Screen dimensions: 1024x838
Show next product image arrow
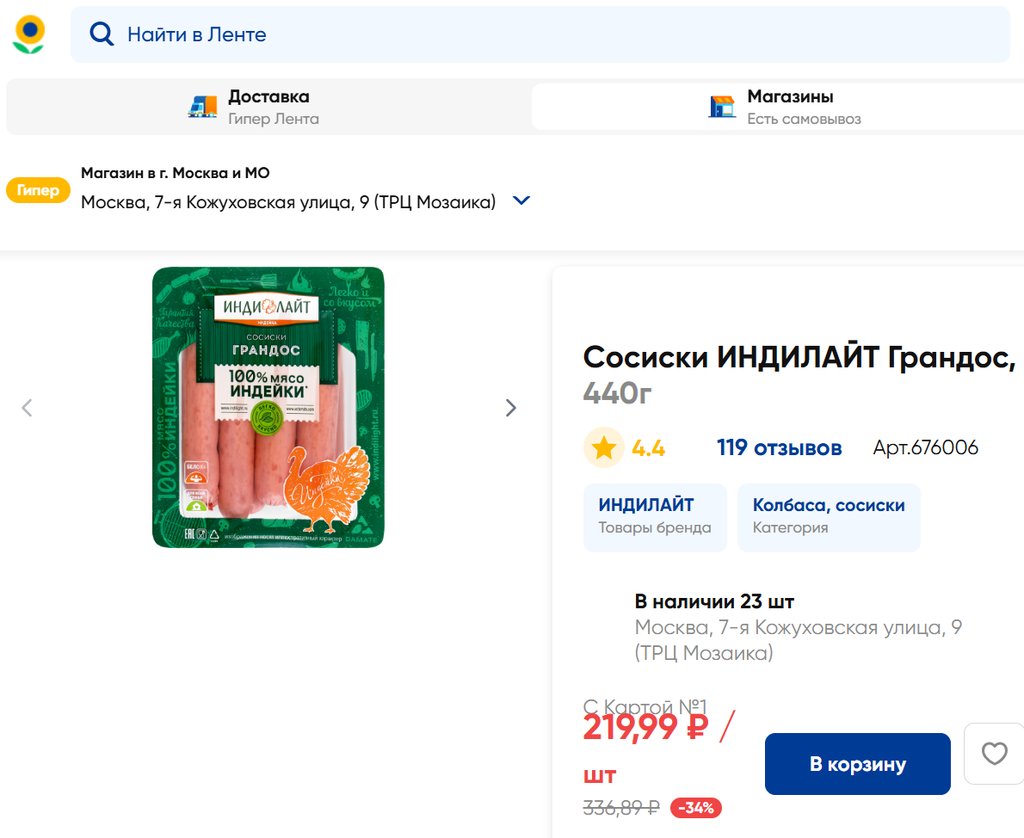[x=511, y=408]
